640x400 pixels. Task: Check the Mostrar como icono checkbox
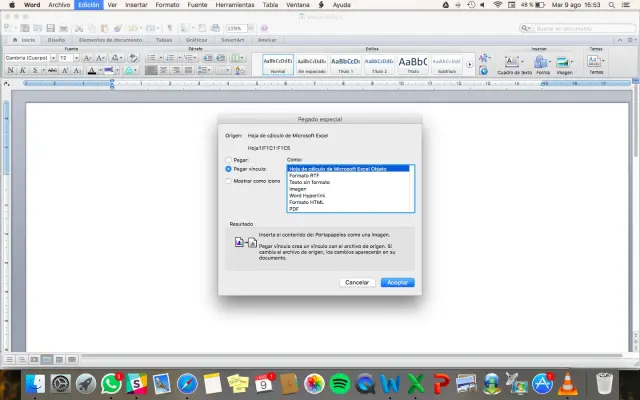point(229,181)
